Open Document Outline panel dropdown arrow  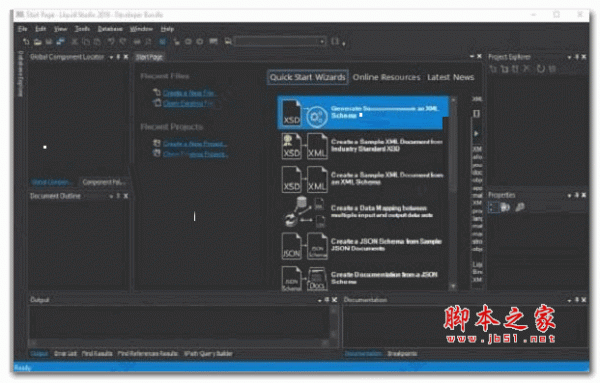coord(111,196)
